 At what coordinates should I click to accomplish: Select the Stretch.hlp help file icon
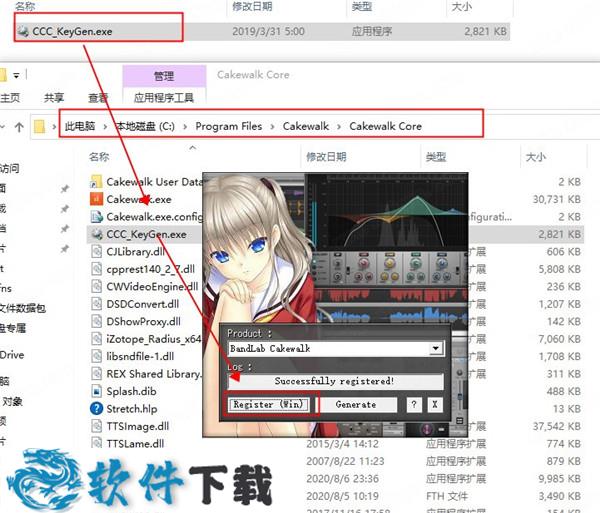point(96,409)
